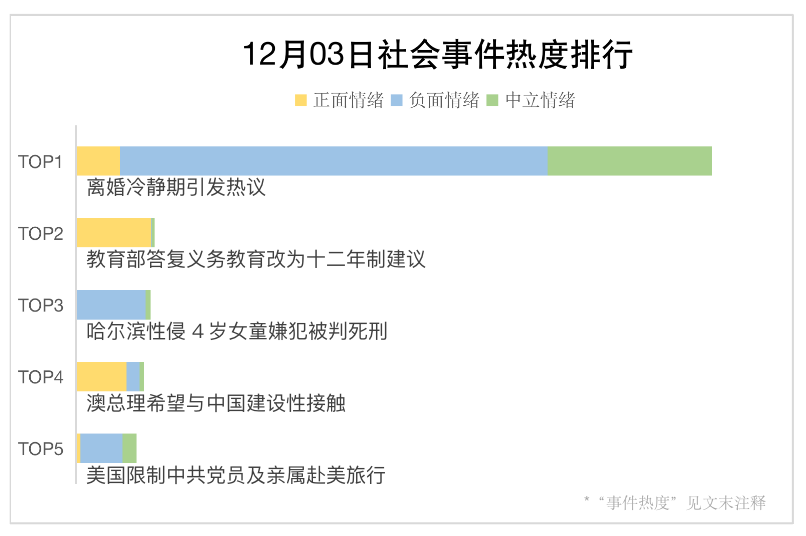This screenshot has width=806, height=536.
Task: Click the green 中立情绪 legend swatch
Action: coord(492,100)
